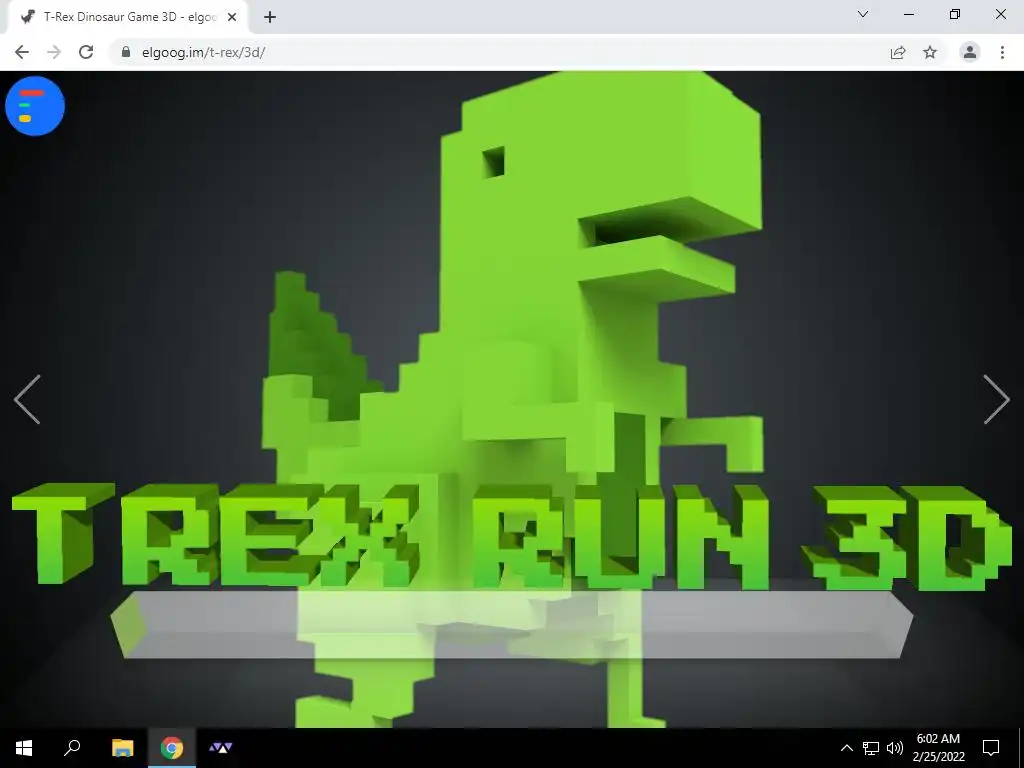Show hidden system tray icons
The height and width of the screenshot is (768, 1024).
tap(846, 748)
